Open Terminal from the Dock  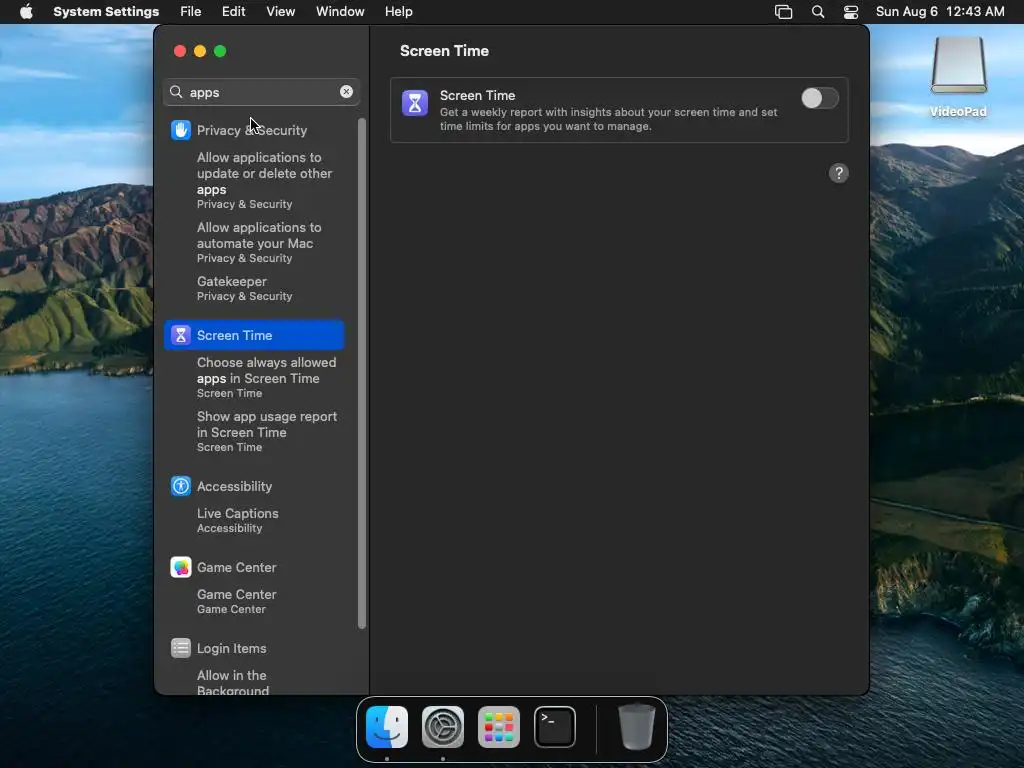click(x=555, y=727)
